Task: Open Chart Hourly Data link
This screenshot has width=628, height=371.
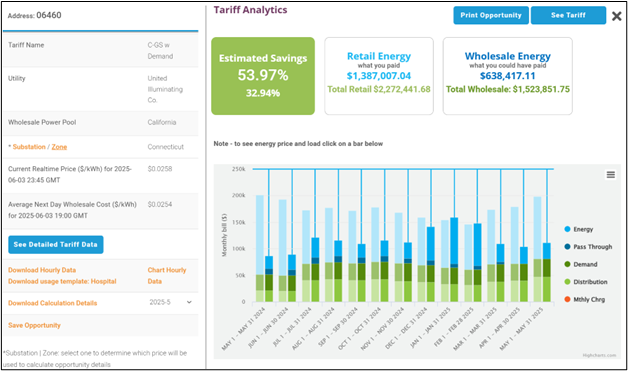Action: [x=167, y=276]
